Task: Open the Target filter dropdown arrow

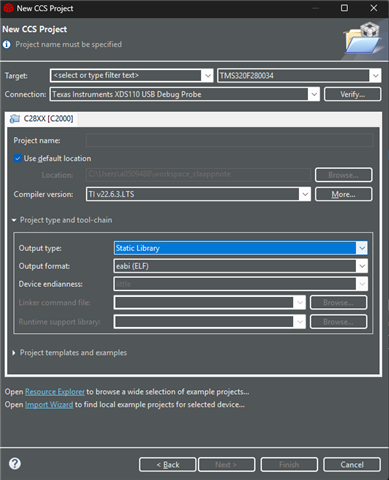Action: pos(208,76)
